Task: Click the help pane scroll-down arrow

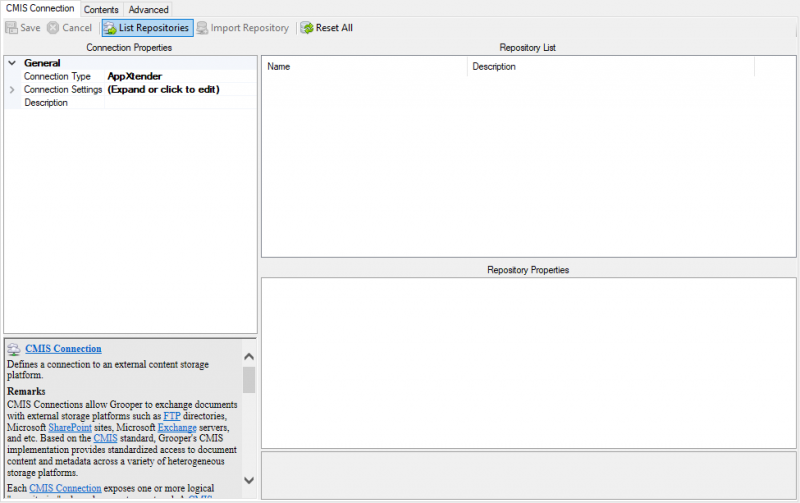Action: [x=249, y=480]
